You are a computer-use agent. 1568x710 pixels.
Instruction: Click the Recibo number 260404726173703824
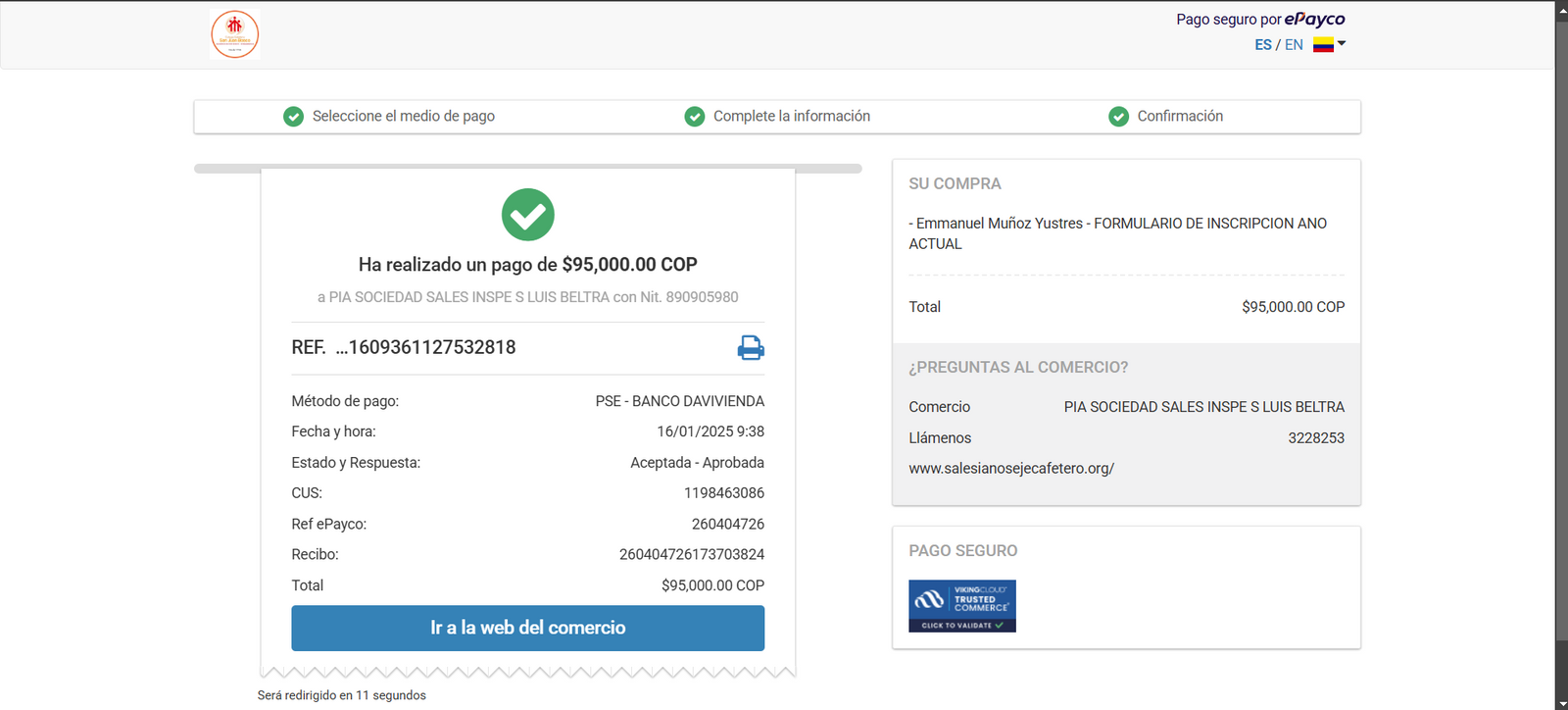[692, 555]
